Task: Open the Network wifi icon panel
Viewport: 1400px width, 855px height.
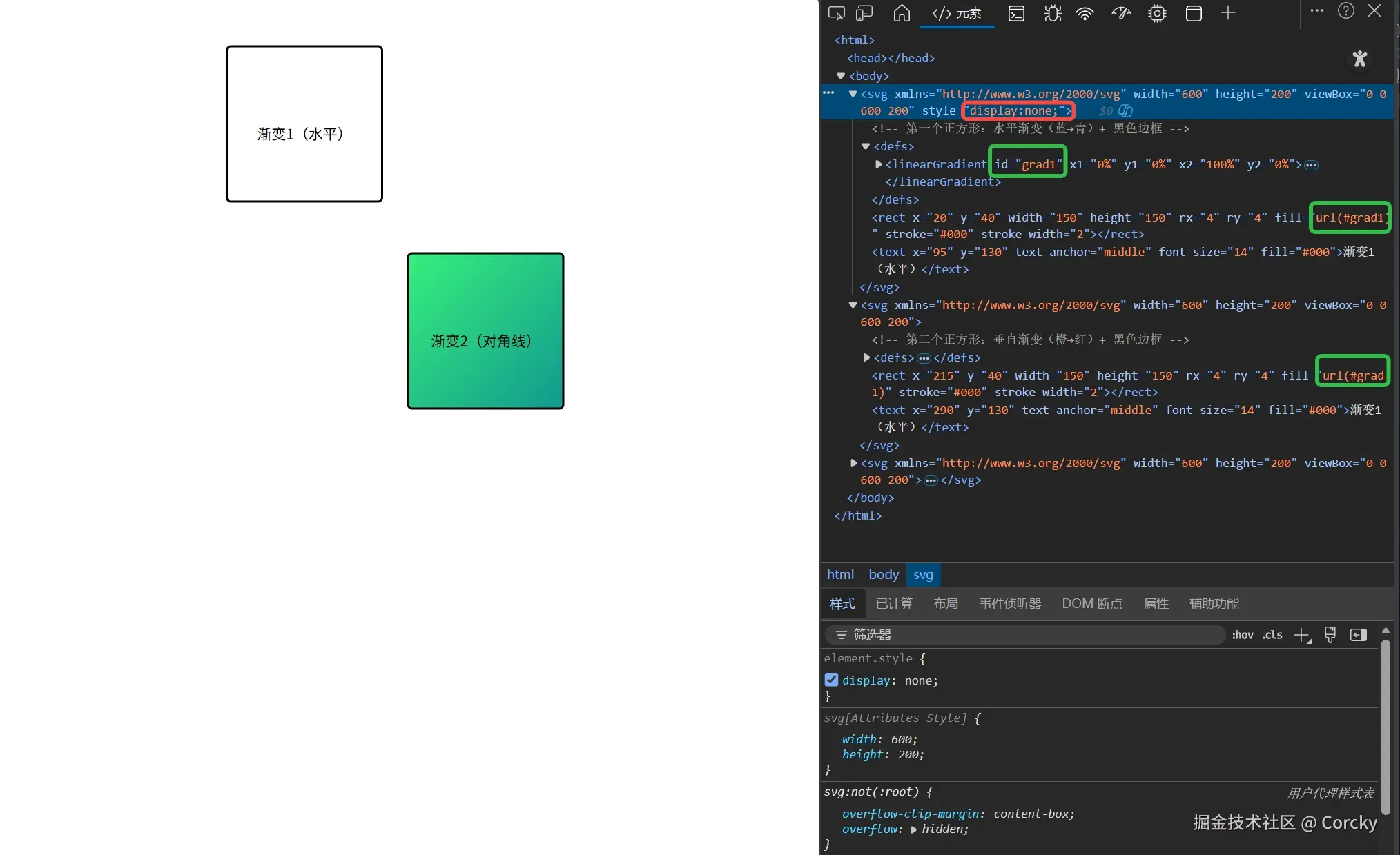Action: tap(1085, 13)
